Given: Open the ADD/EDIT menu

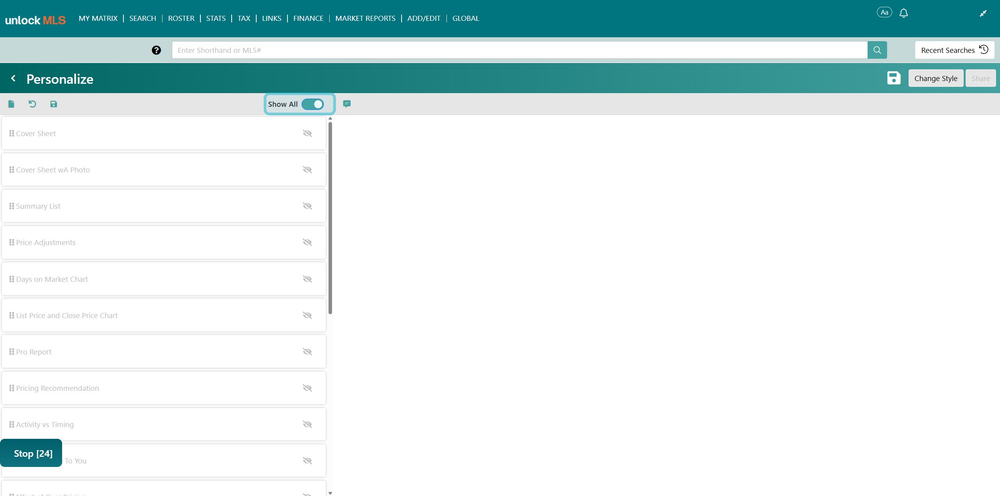Looking at the screenshot, I should coord(424,18).
